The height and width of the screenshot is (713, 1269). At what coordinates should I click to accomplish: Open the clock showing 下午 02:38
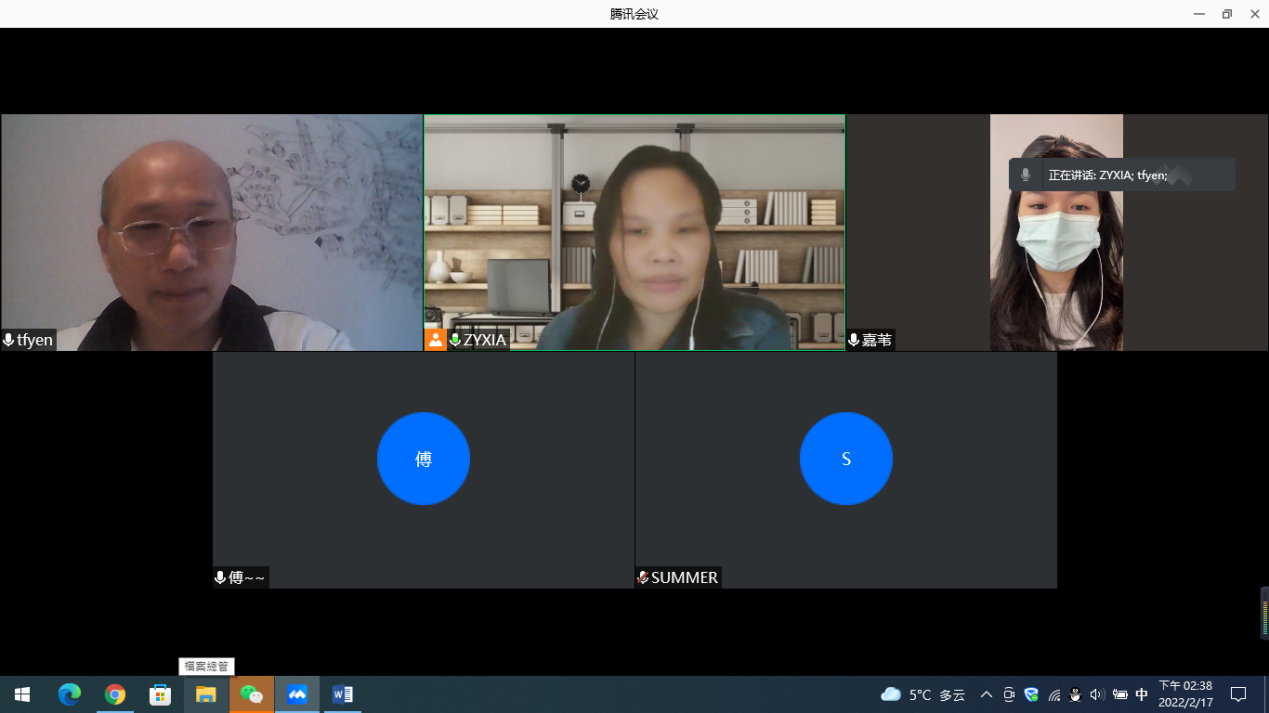(1185, 694)
